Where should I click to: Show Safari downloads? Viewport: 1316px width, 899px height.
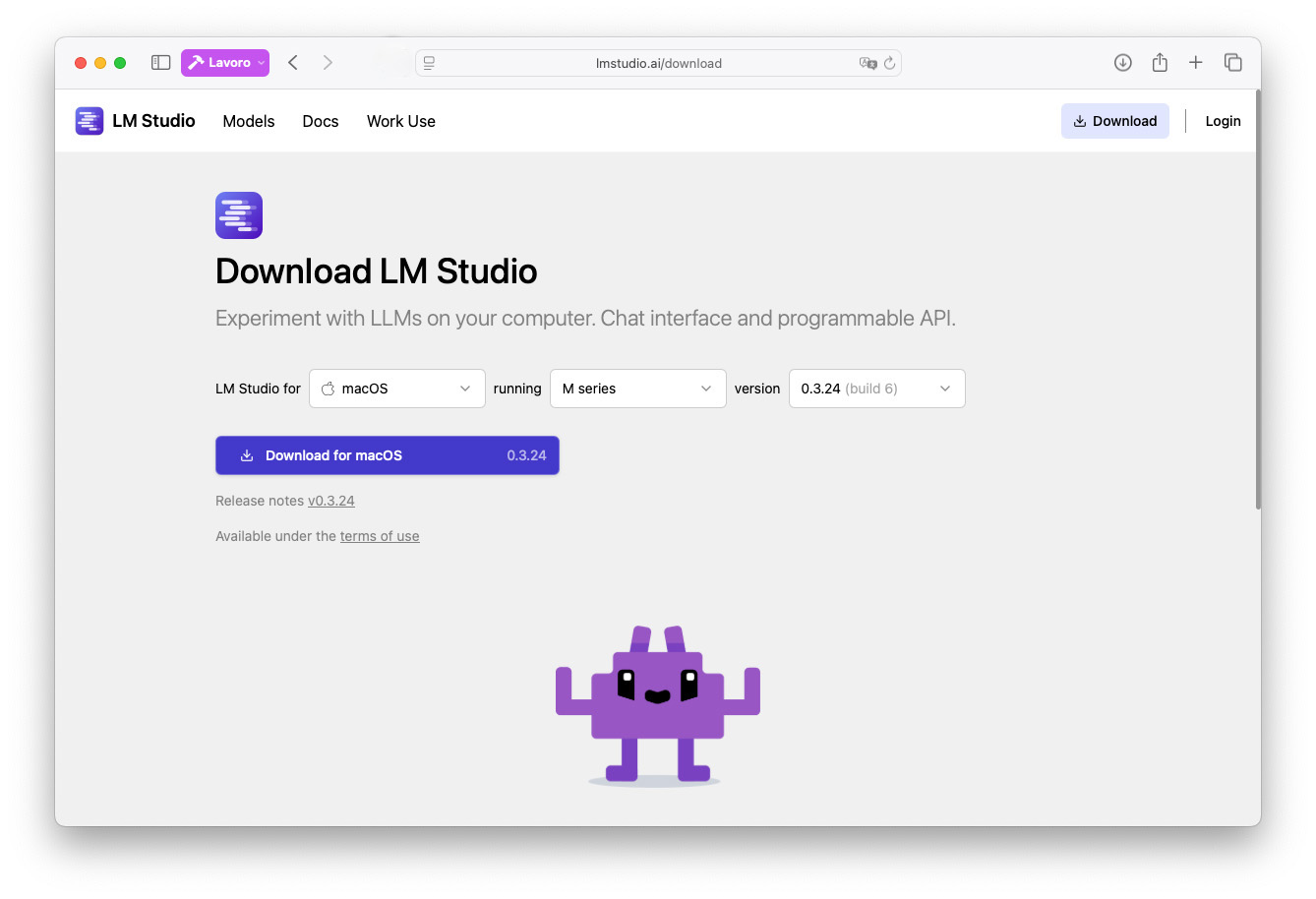click(x=1122, y=63)
